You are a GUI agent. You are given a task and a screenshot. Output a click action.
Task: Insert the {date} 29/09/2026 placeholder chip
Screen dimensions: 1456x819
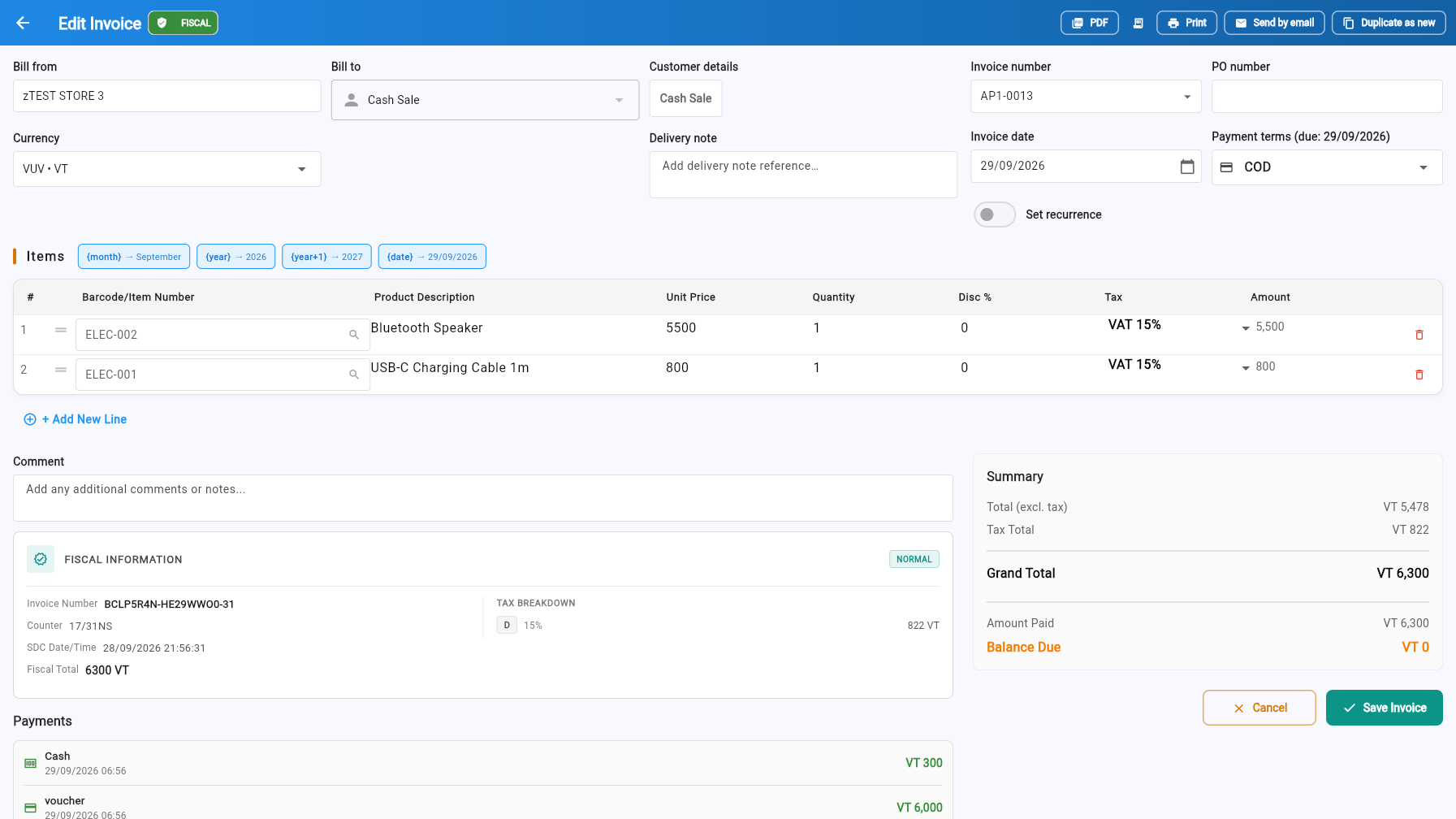pos(432,257)
